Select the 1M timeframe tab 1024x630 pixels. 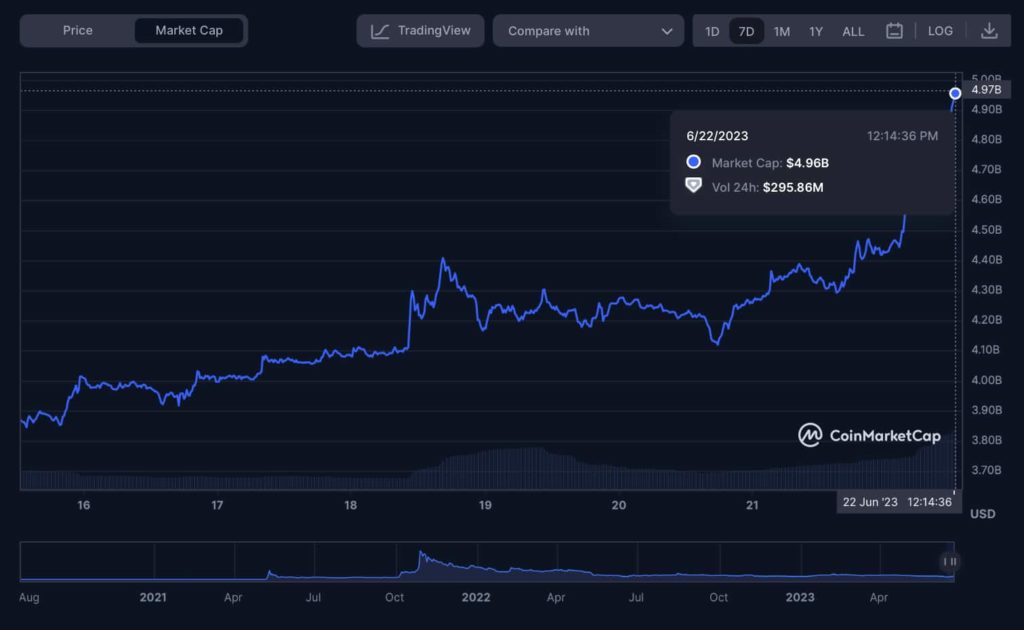(x=781, y=31)
